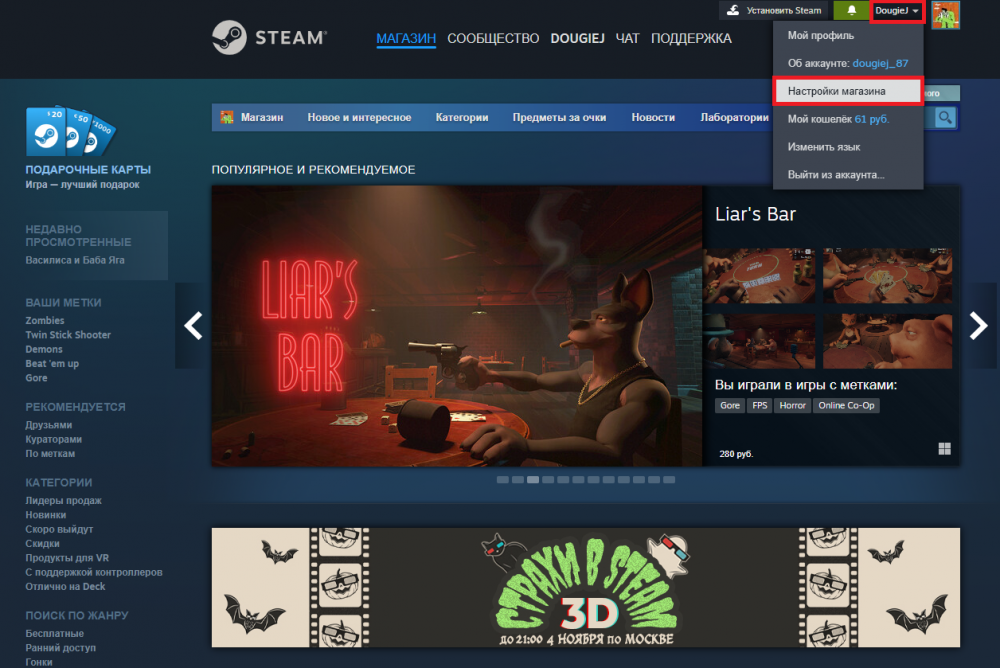Screen dimensions: 1000x668
Task: Select Настройки магазина menu entry
Action: 848,91
